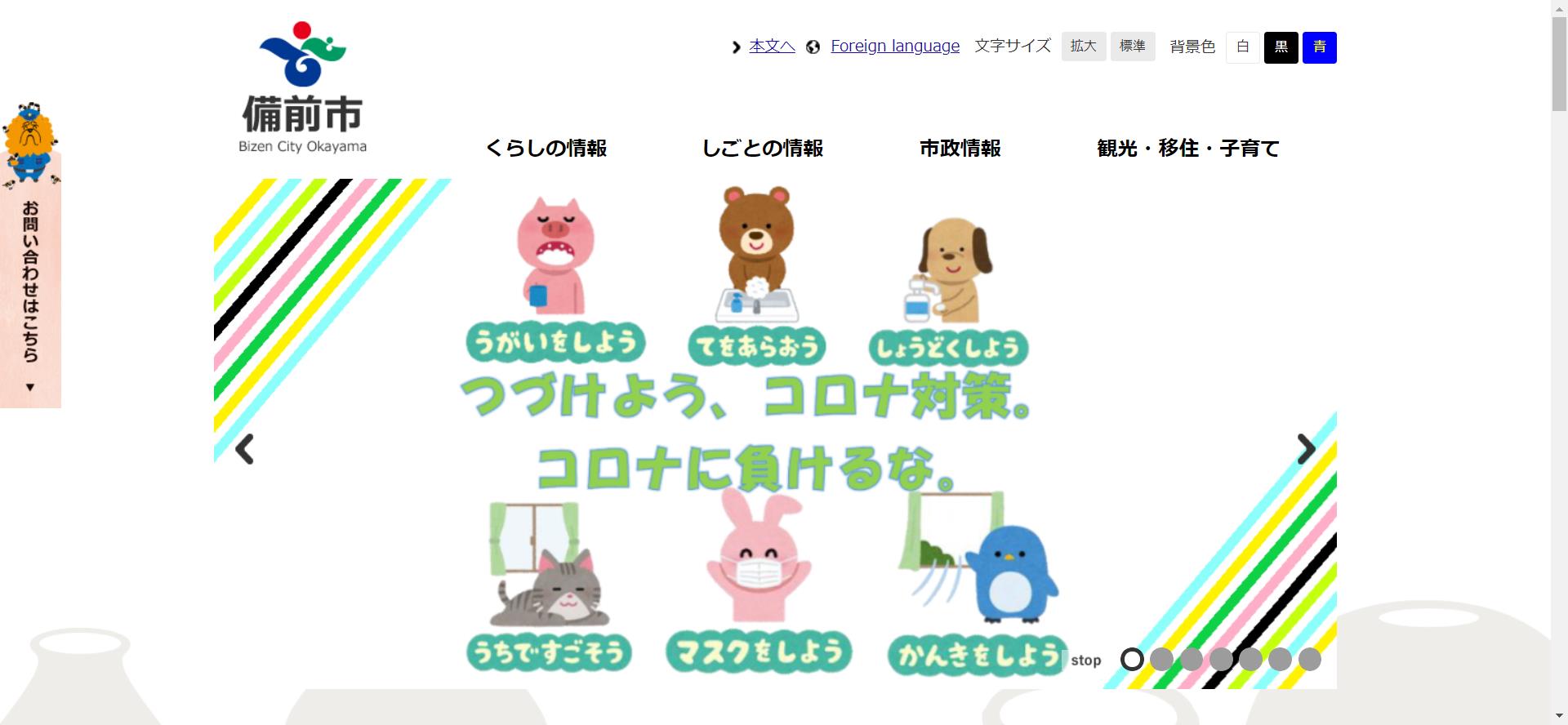
Task: Select the last carousel slide dot
Action: coord(1309,659)
